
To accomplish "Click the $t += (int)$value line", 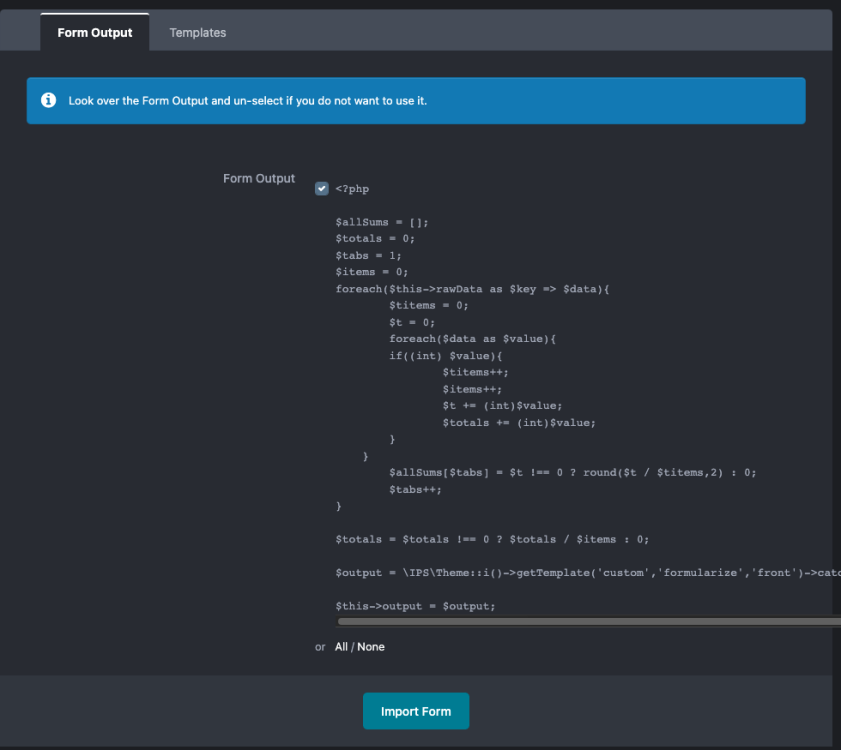I will point(503,406).
